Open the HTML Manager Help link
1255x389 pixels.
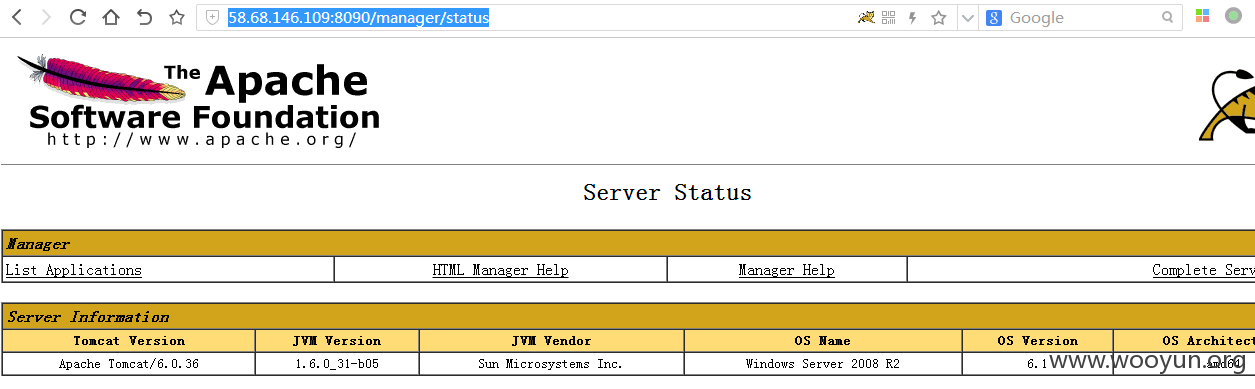point(500,270)
